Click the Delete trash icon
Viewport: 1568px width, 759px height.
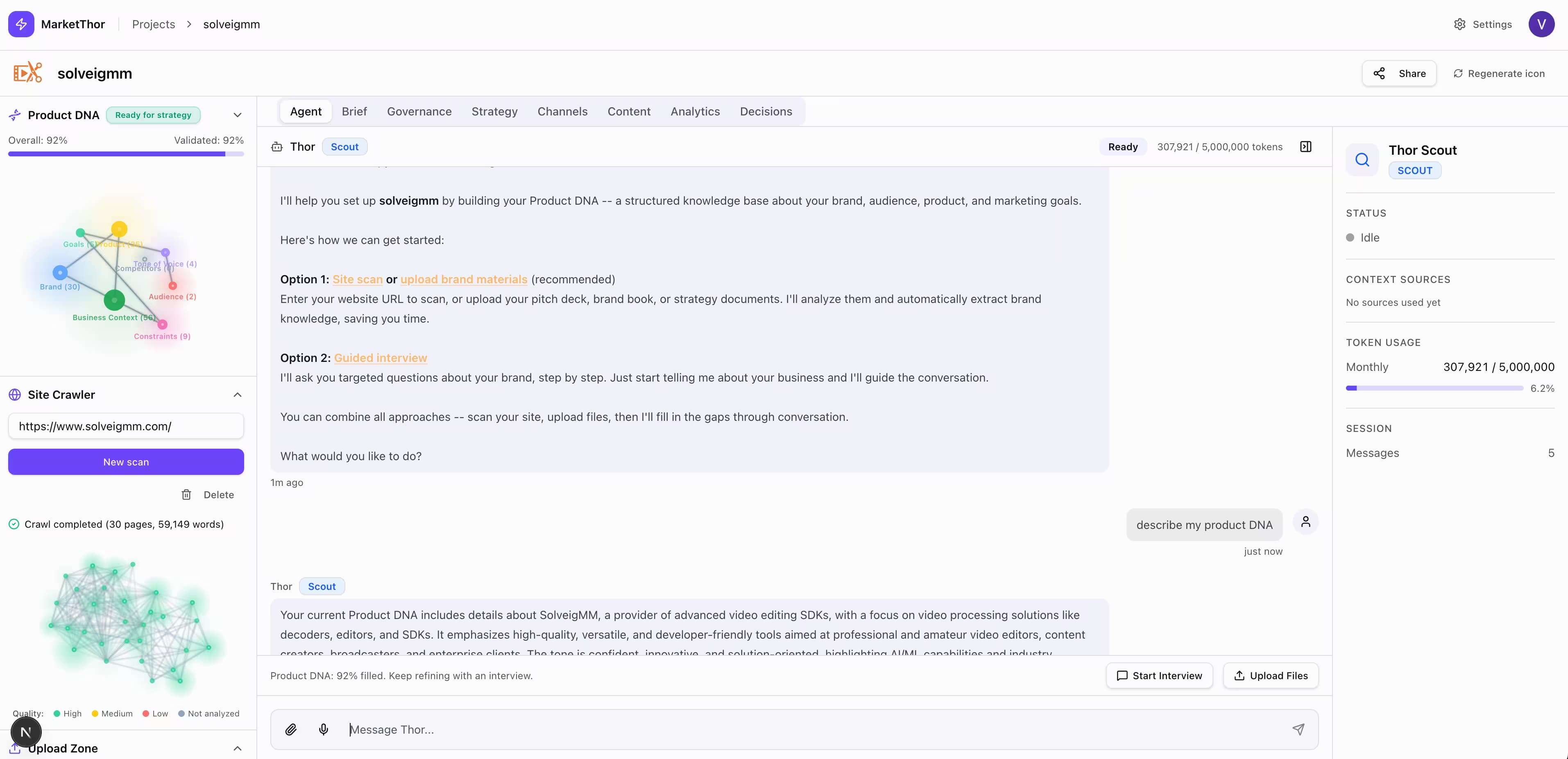pos(186,495)
